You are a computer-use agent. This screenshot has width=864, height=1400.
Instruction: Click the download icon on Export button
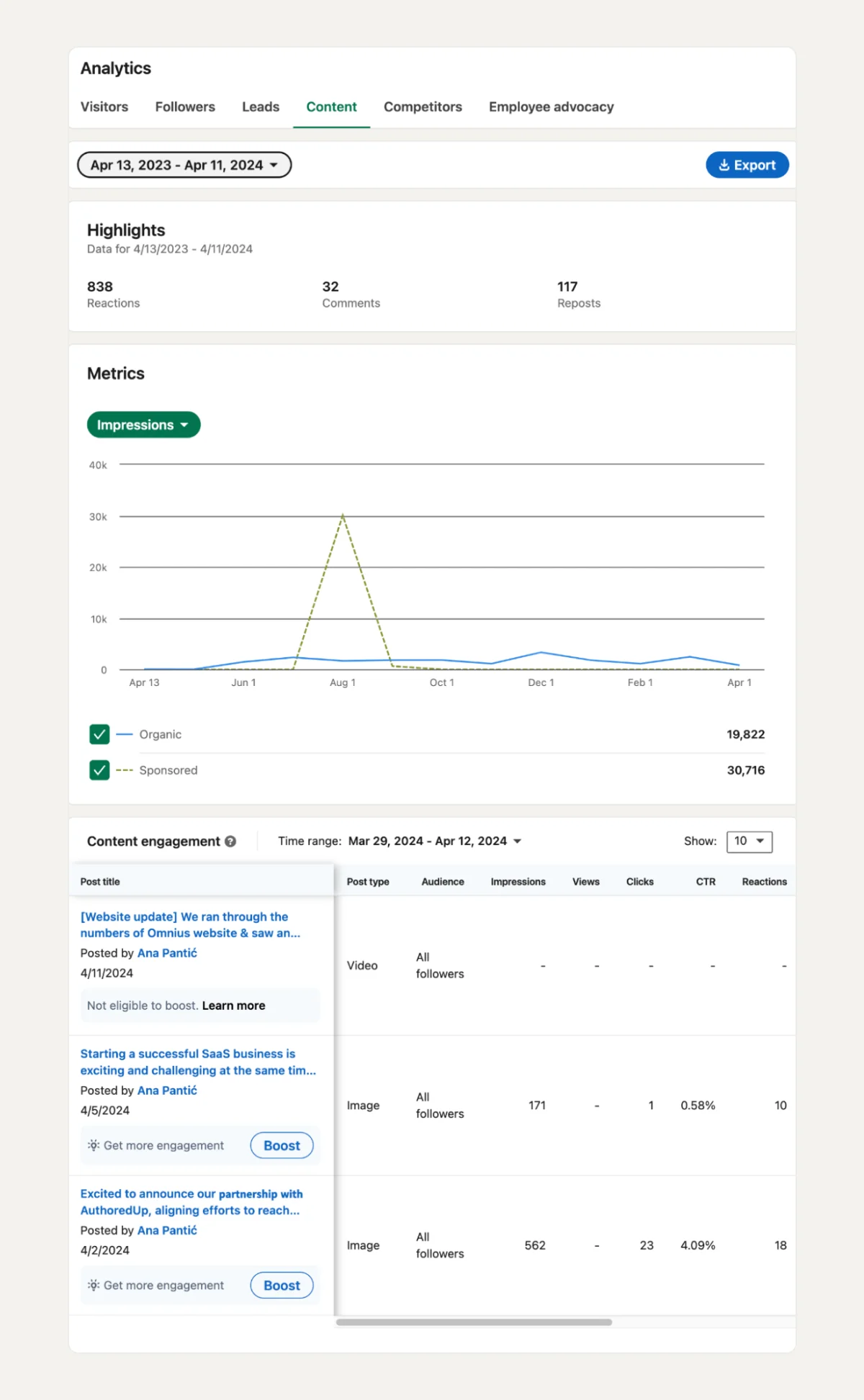click(x=724, y=165)
